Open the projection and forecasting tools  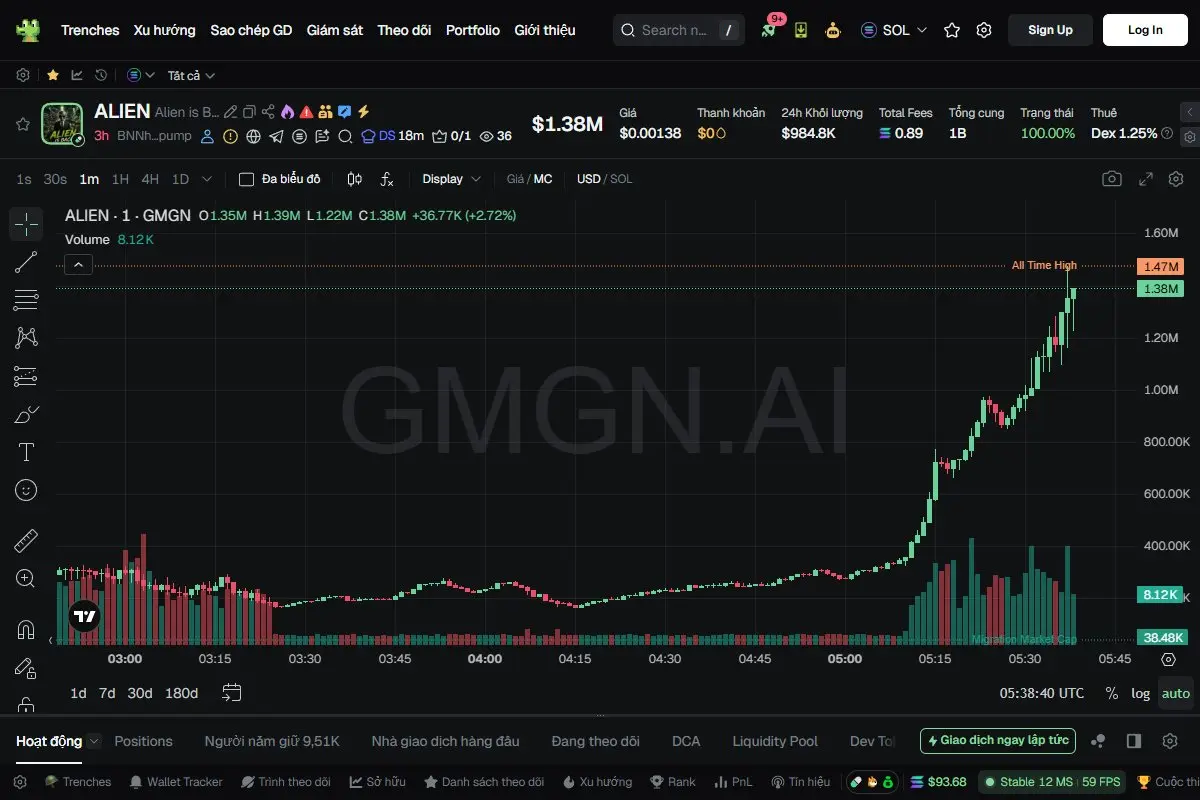pyautogui.click(x=26, y=376)
